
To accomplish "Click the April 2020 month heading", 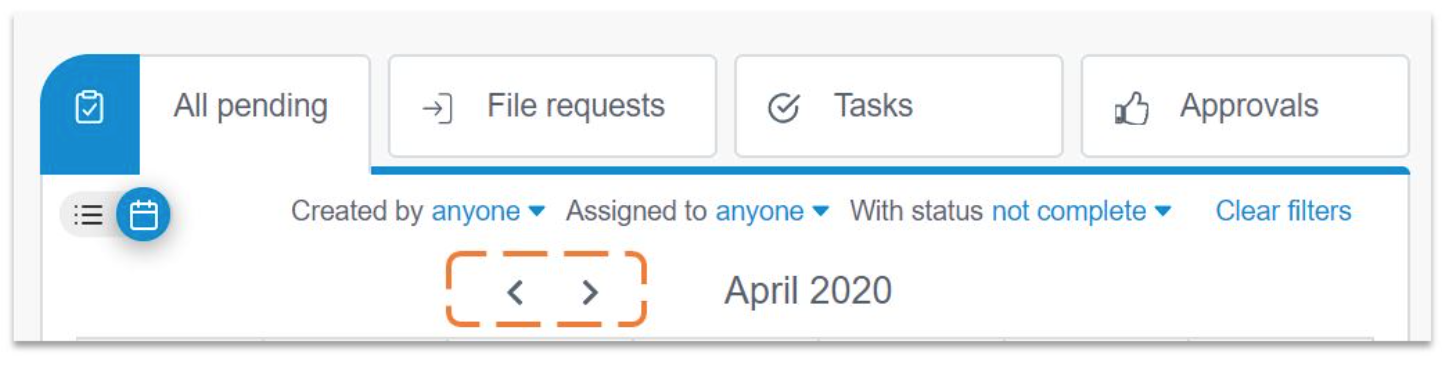I will click(x=808, y=291).
